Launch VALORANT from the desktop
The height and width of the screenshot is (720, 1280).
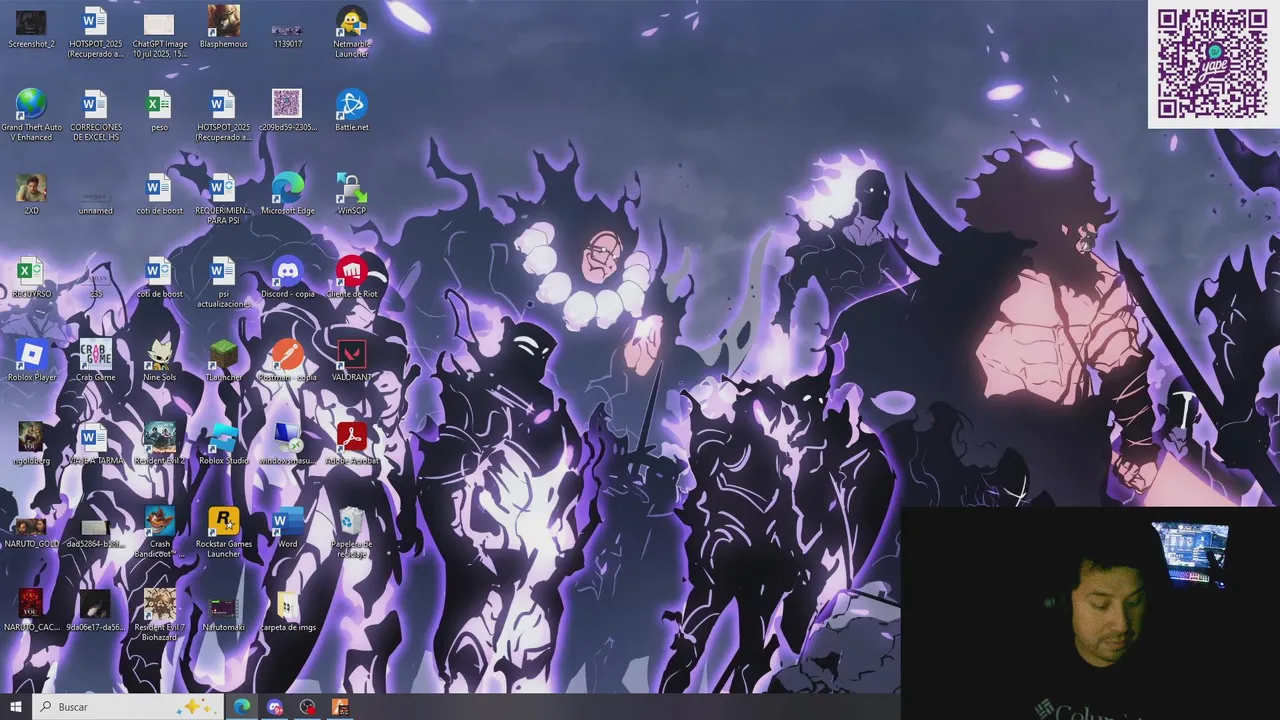351,360
